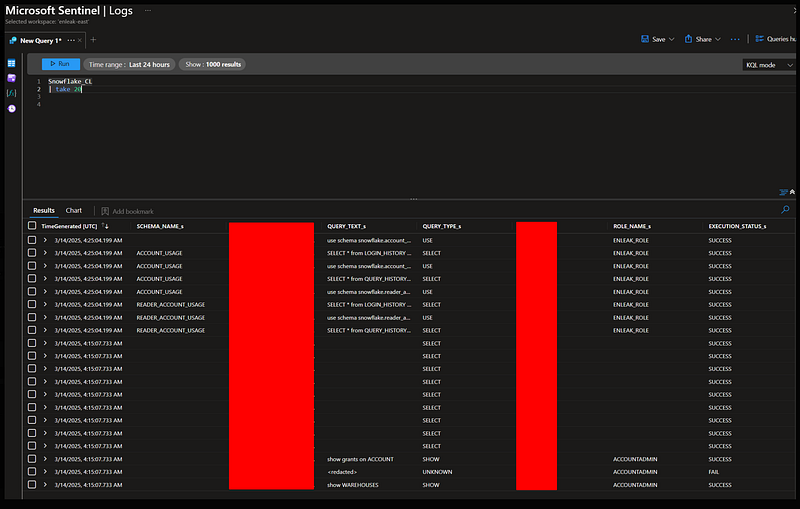Expand the <redacted> UNKNOWN row details
The image size is (800, 509).
[x=45, y=471]
